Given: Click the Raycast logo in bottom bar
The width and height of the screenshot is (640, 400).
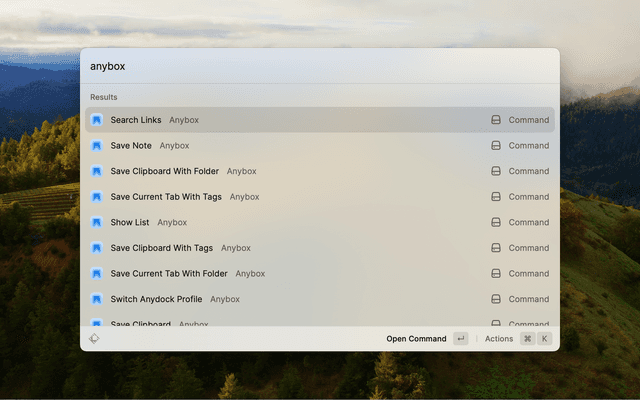Looking at the screenshot, I should click(94, 339).
